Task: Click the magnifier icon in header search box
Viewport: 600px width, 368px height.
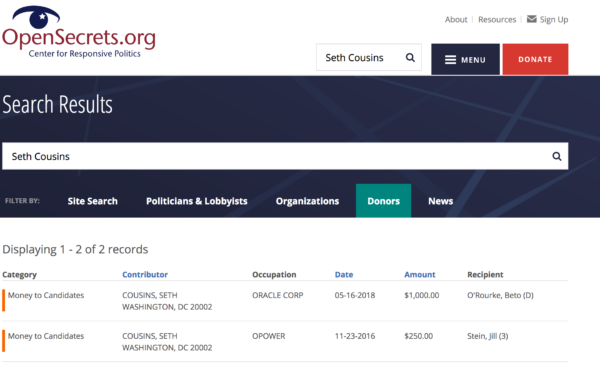Action: 410,57
